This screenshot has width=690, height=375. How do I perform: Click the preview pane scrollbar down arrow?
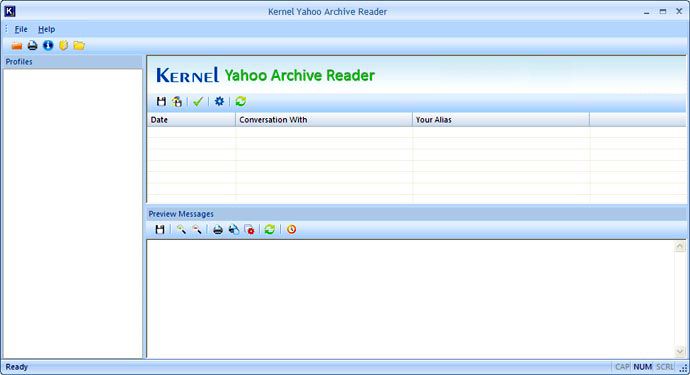(x=680, y=351)
